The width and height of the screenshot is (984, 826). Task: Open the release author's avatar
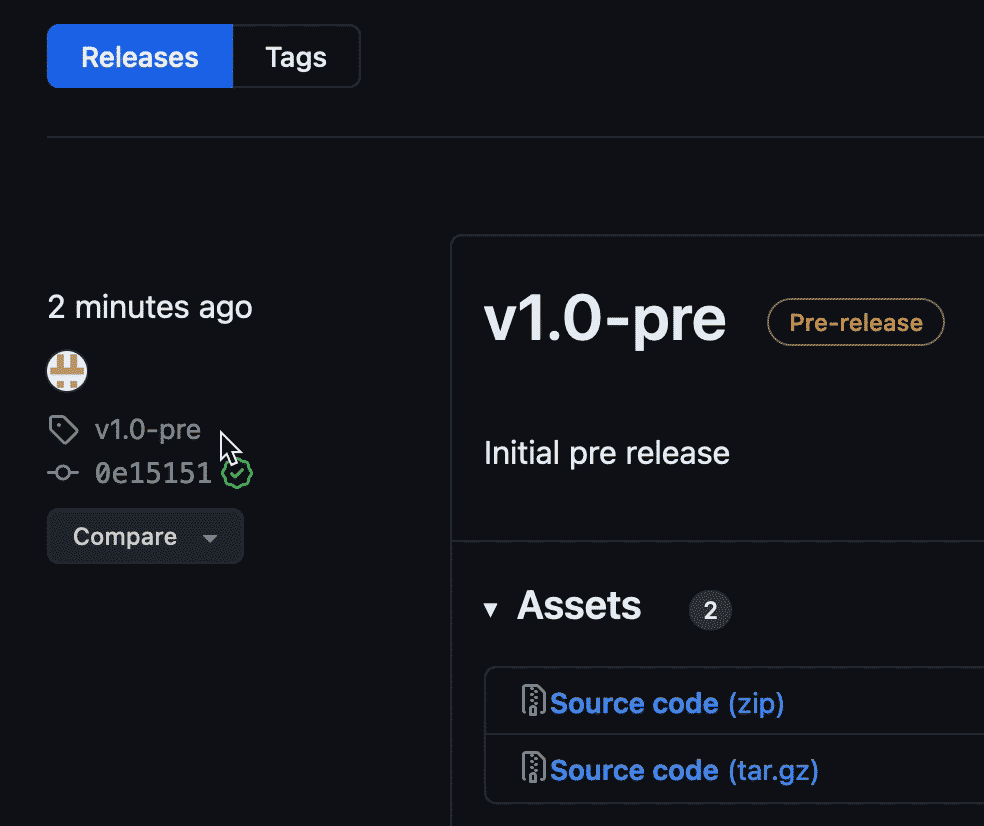pyautogui.click(x=67, y=370)
